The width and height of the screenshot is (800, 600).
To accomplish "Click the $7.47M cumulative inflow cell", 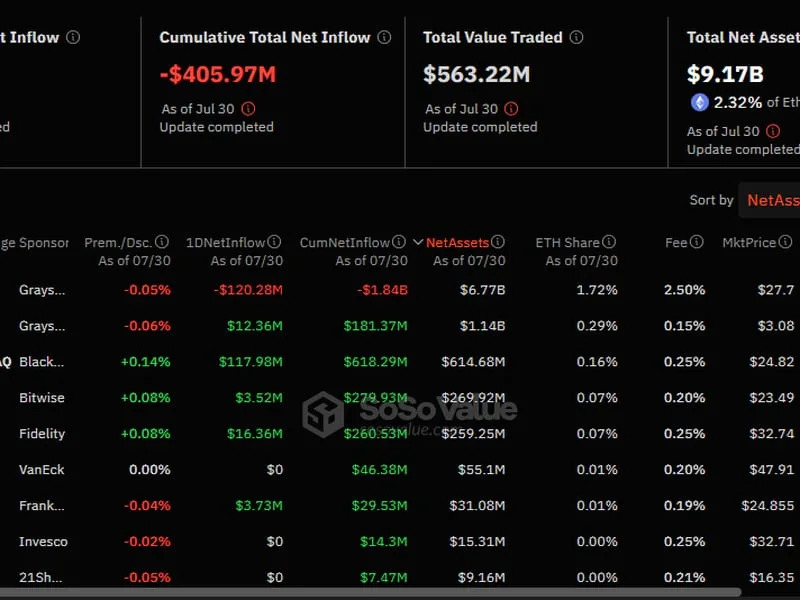I will (x=384, y=577).
